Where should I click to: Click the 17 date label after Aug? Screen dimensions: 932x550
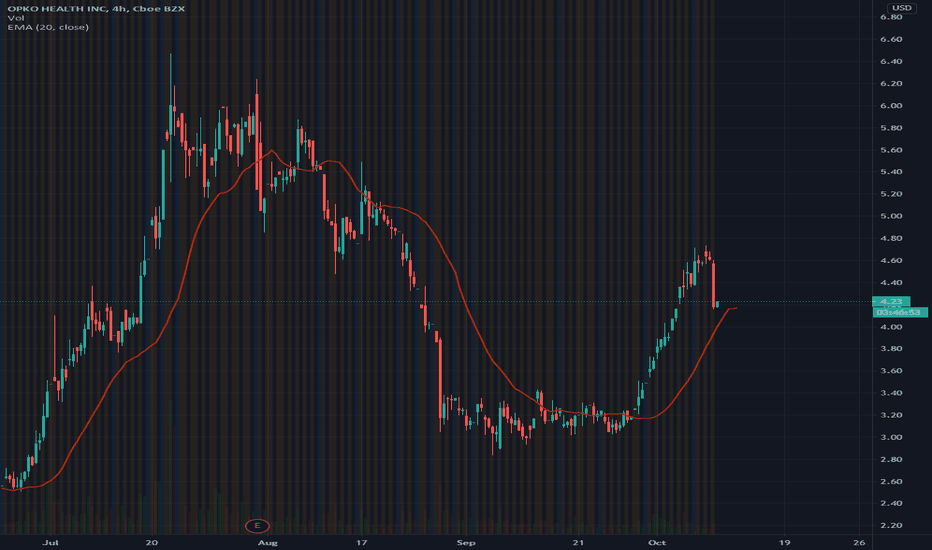(361, 542)
